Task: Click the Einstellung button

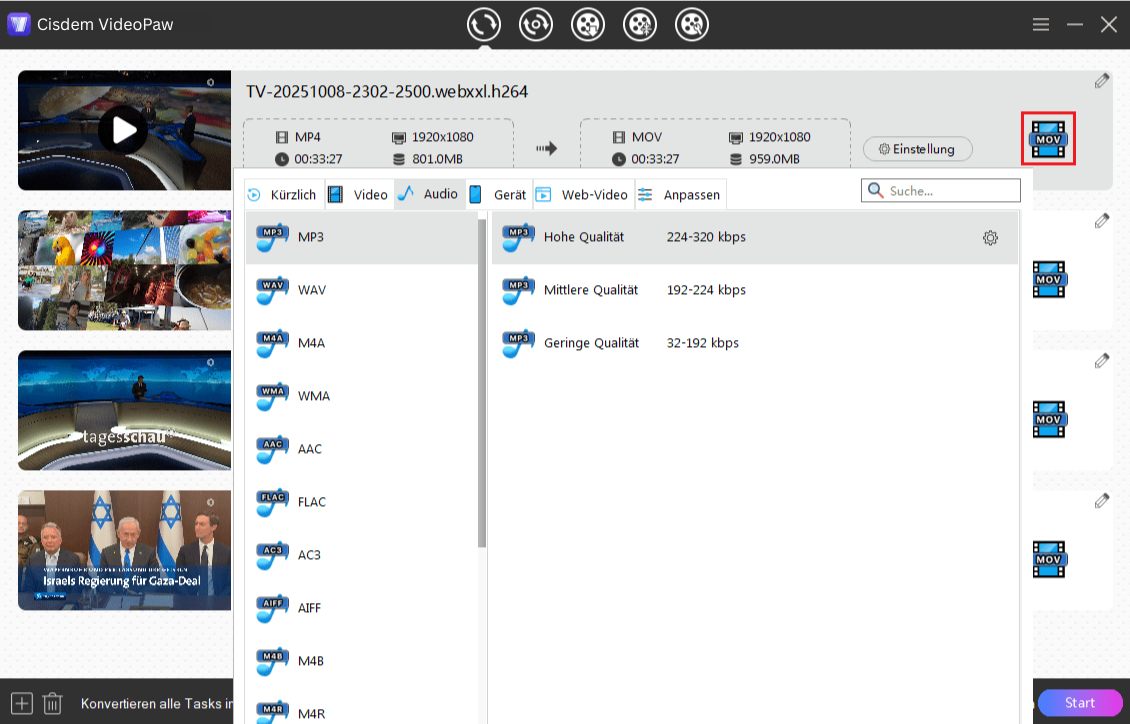Action: (917, 149)
